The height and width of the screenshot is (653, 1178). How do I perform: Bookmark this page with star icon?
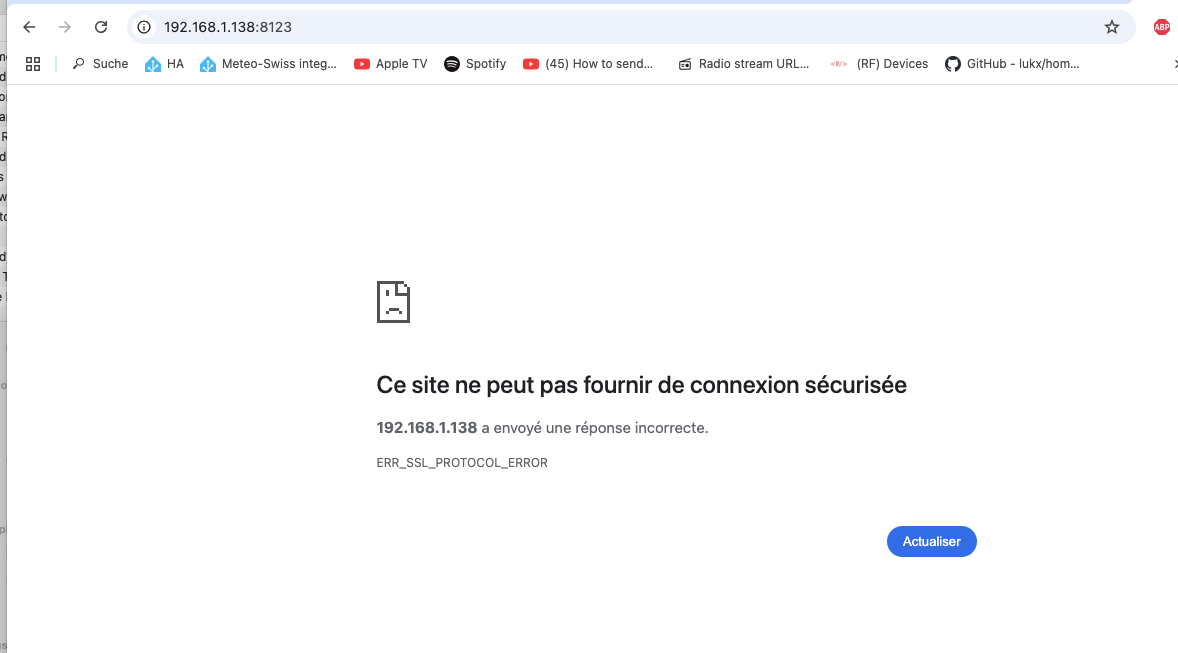click(1111, 27)
